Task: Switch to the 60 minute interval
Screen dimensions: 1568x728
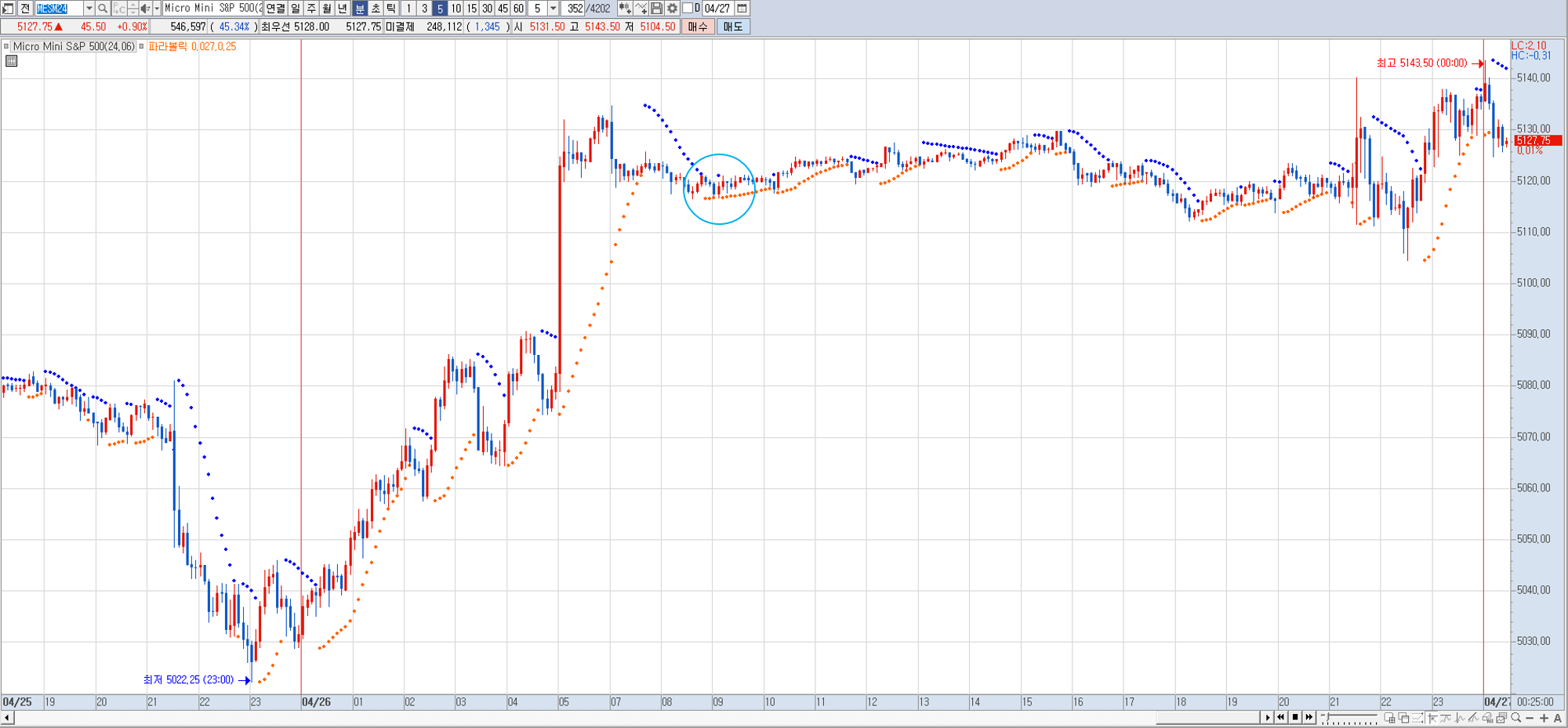Action: pyautogui.click(x=518, y=9)
